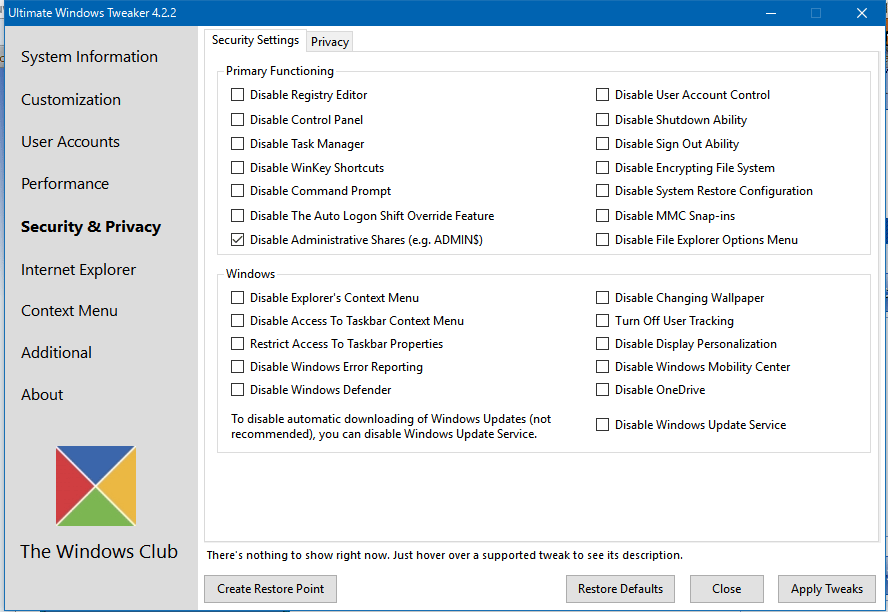Switch to the Privacy tab
This screenshot has height=612, width=888.
click(x=330, y=41)
